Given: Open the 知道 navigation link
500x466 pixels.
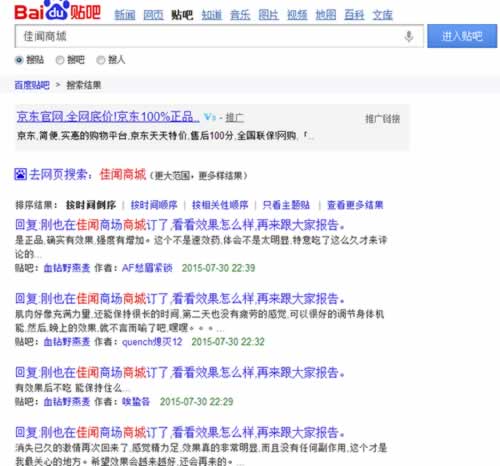Looking at the screenshot, I should click(212, 15).
